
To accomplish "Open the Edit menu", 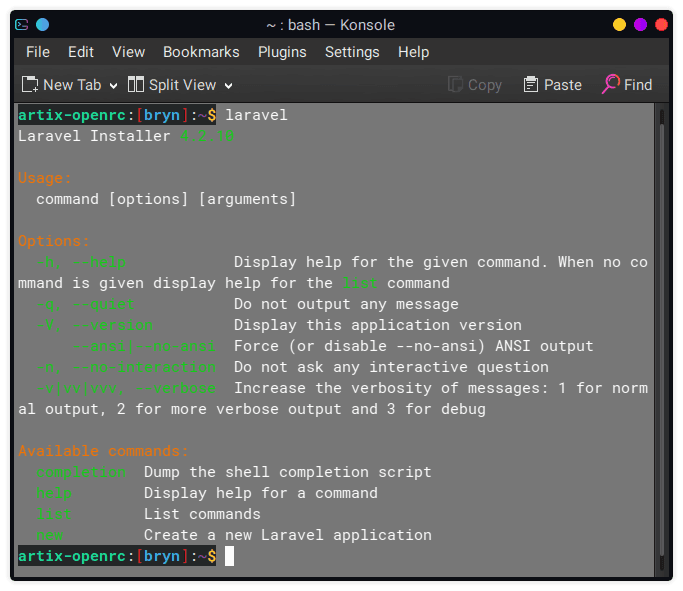I will 81,52.
